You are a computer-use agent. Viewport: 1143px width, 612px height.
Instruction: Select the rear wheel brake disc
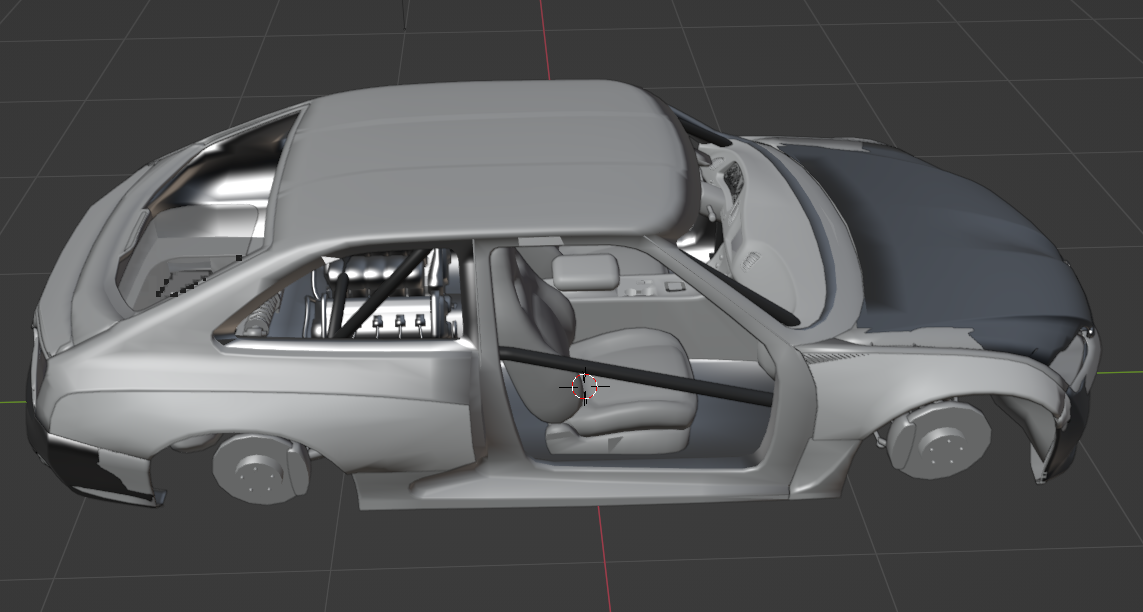261,468
